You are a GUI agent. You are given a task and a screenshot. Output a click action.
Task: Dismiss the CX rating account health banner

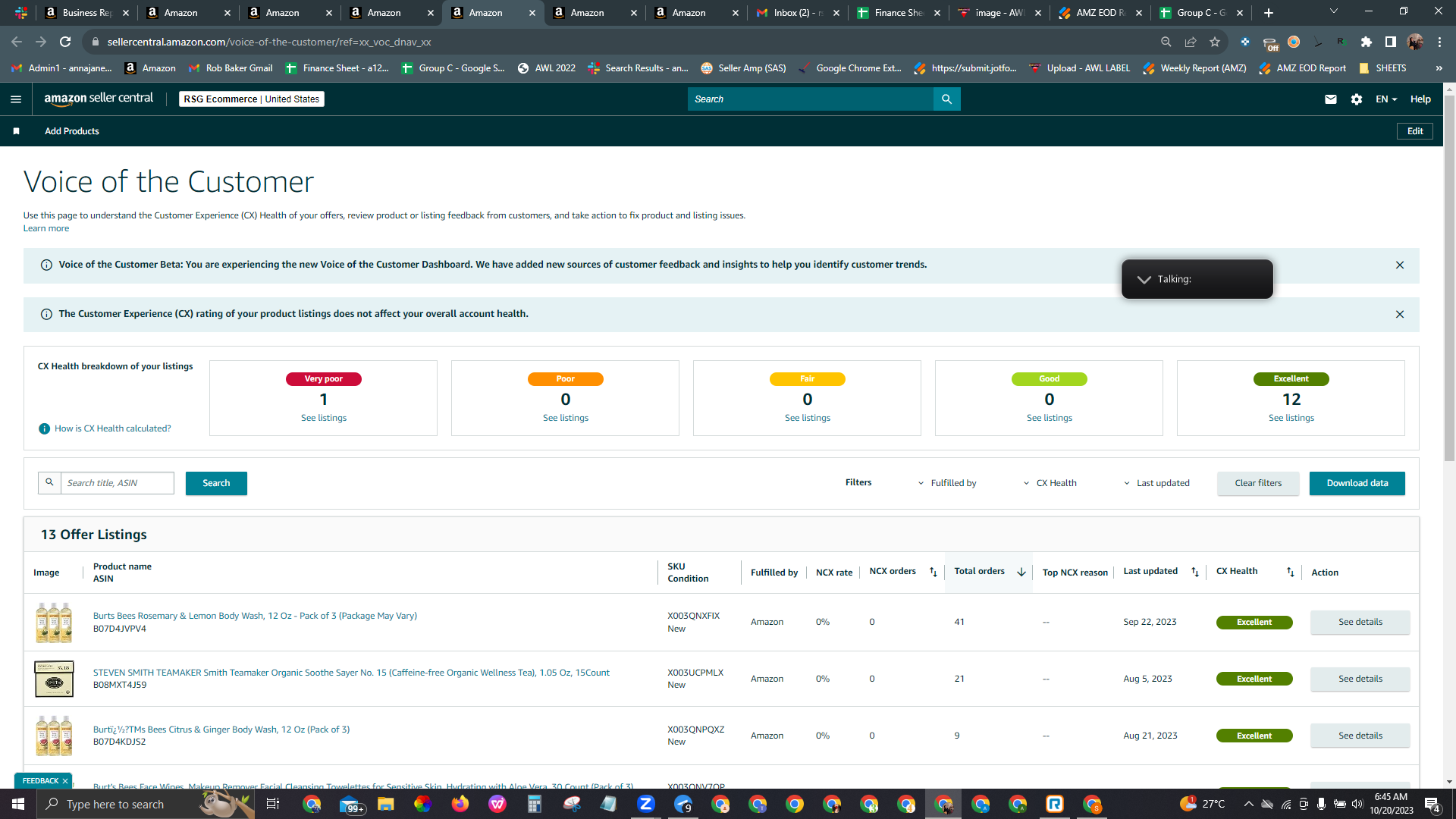click(1400, 315)
